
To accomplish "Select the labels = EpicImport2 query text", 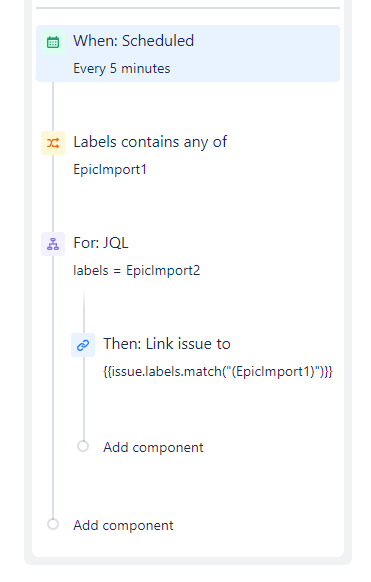I will coord(137,271).
